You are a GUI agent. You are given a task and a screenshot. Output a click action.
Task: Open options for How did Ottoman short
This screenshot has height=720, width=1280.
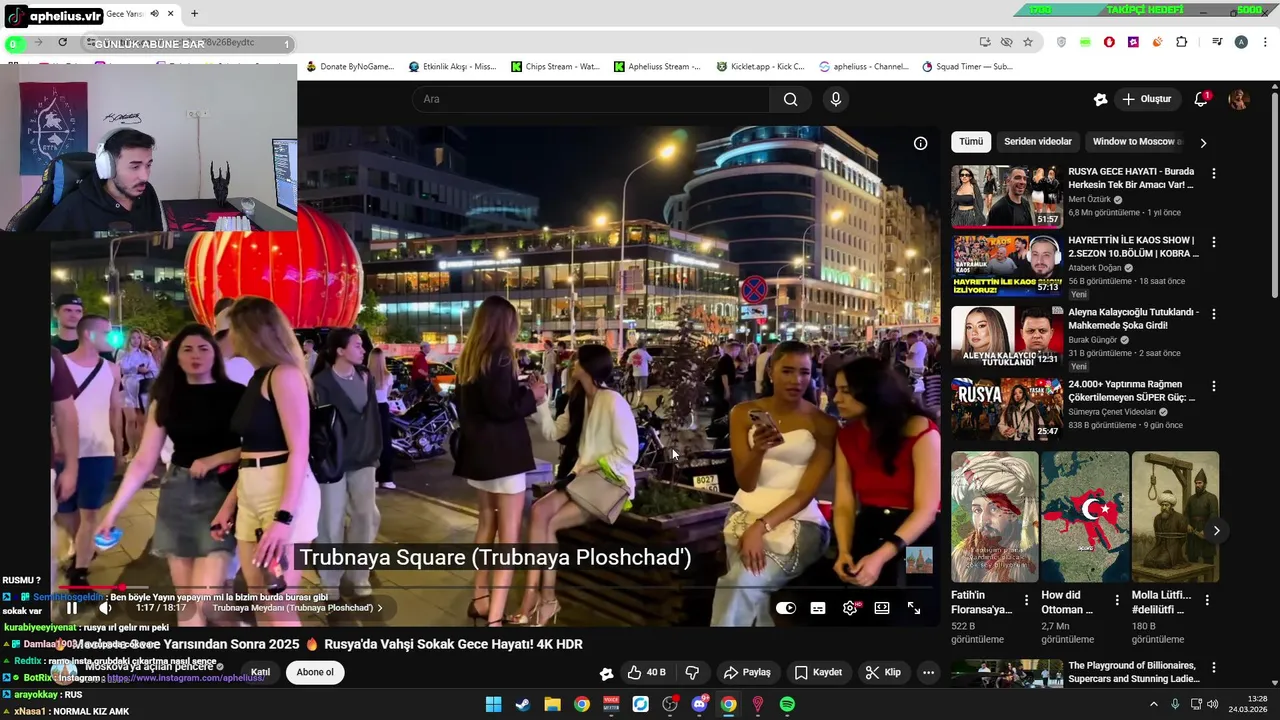pos(1117,600)
